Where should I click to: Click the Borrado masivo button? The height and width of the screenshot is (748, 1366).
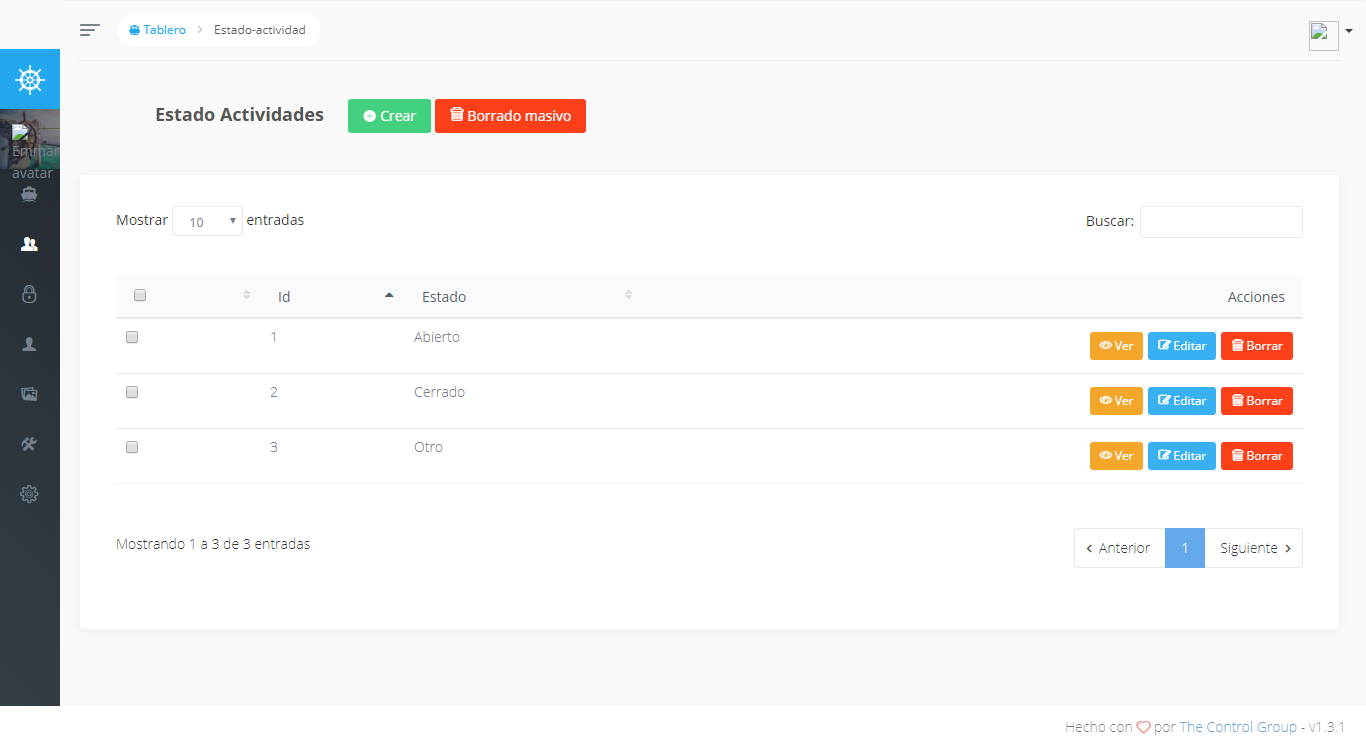[x=510, y=116]
